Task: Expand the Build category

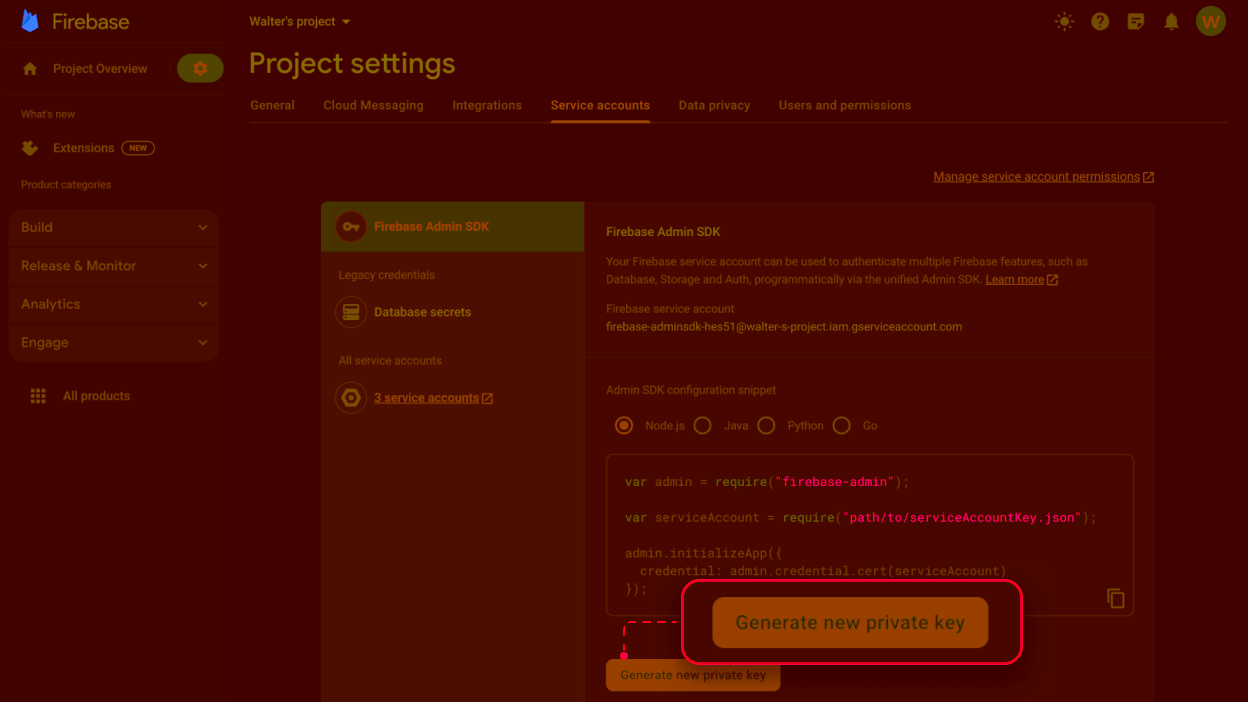Action: [x=113, y=227]
